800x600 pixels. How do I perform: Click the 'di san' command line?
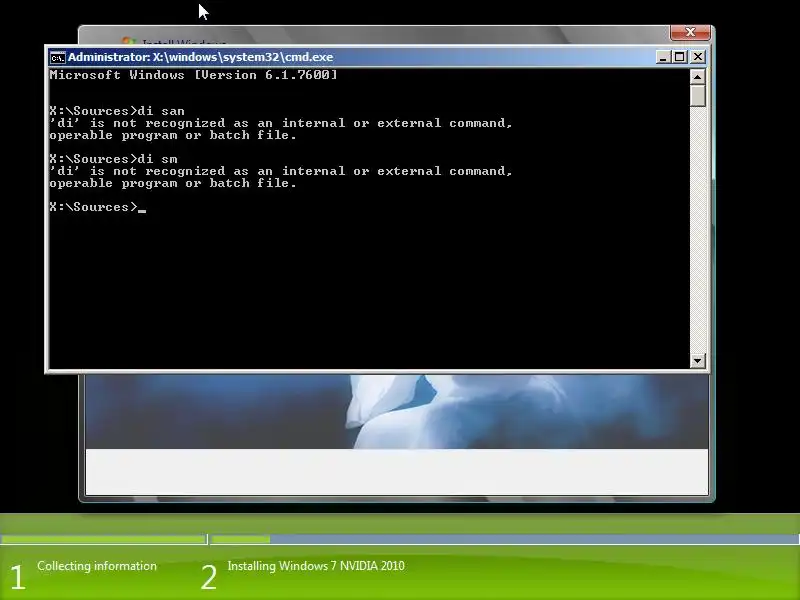[117, 111]
